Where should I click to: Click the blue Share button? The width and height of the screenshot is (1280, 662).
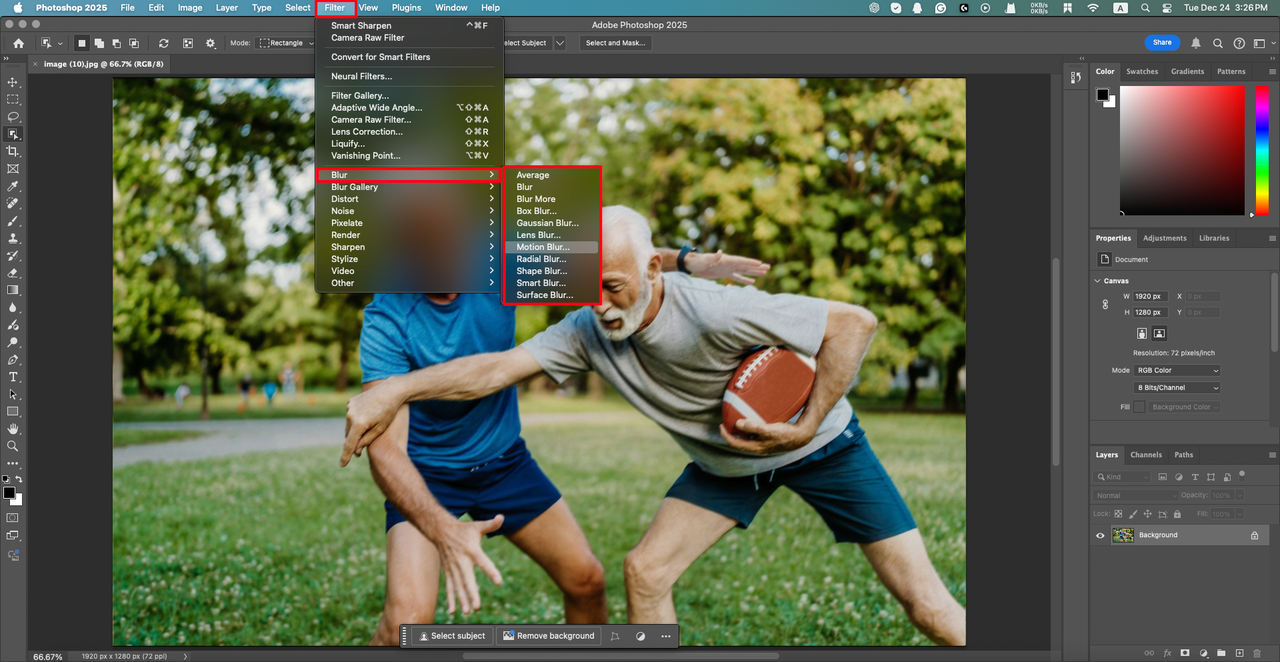[x=1162, y=43]
